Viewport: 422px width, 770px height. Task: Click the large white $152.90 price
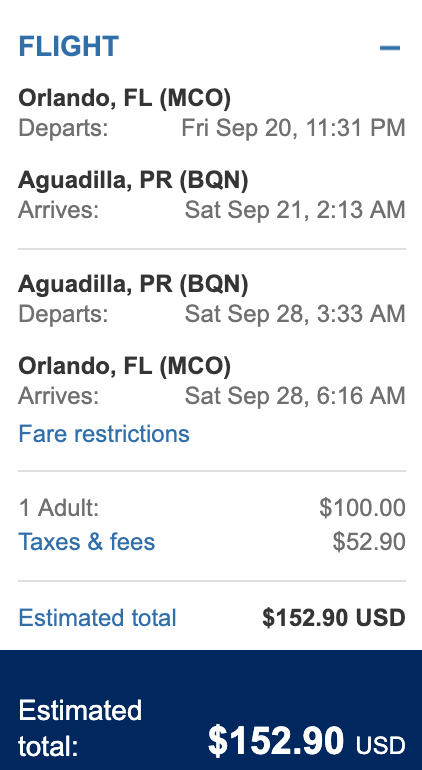click(x=276, y=741)
